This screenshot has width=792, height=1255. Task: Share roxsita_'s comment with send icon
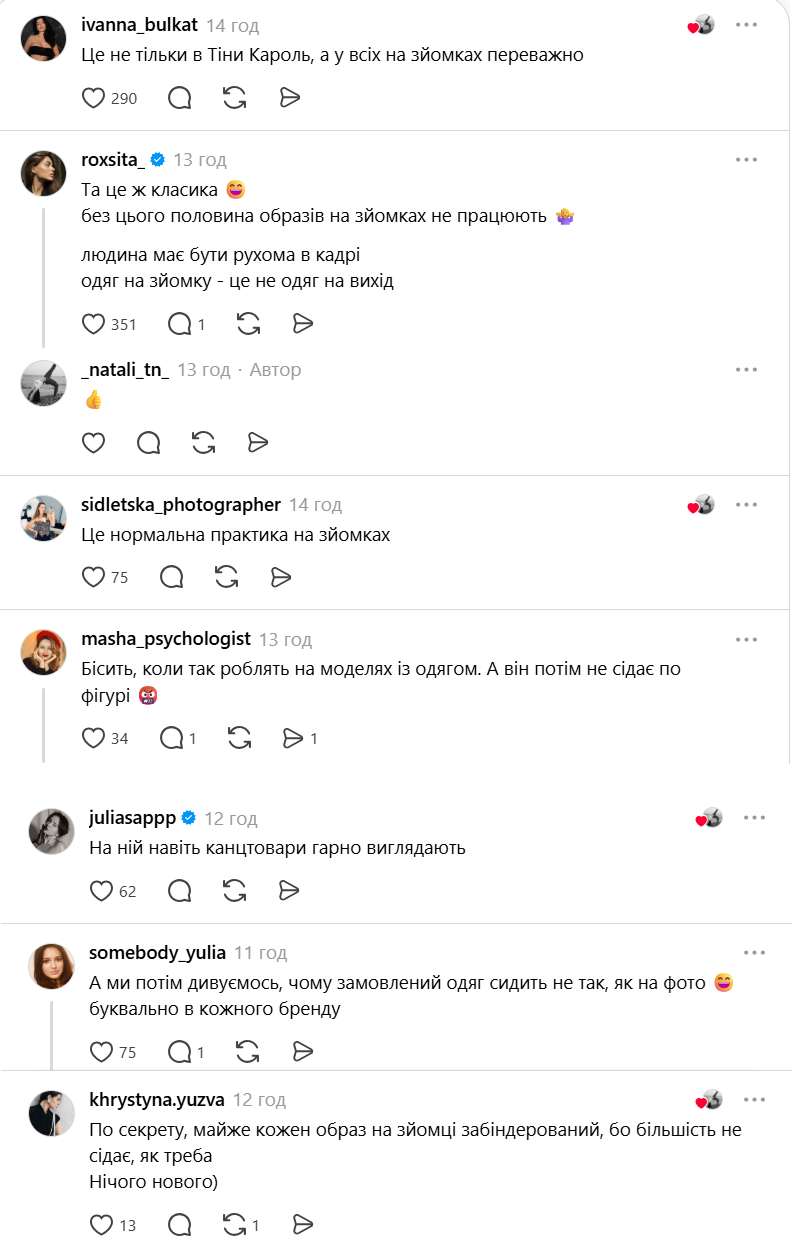(x=303, y=324)
